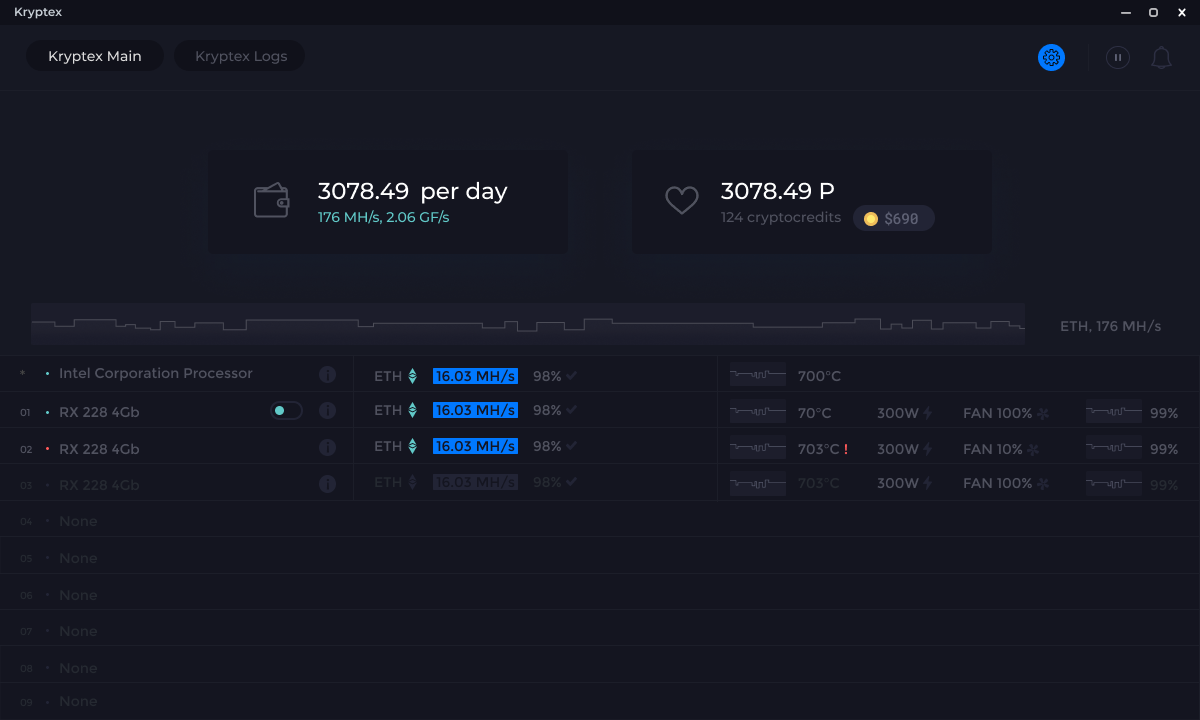Viewport: 1200px width, 720px height.
Task: Click the checkmark after 98% in Intel row
Action: pyautogui.click(x=572, y=376)
